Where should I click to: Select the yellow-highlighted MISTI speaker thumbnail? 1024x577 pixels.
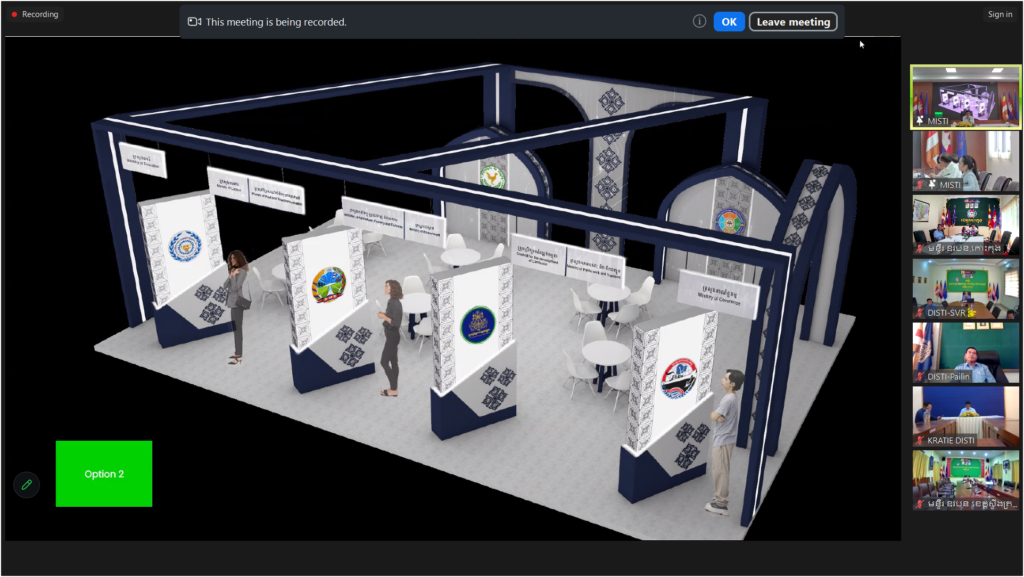[965, 96]
